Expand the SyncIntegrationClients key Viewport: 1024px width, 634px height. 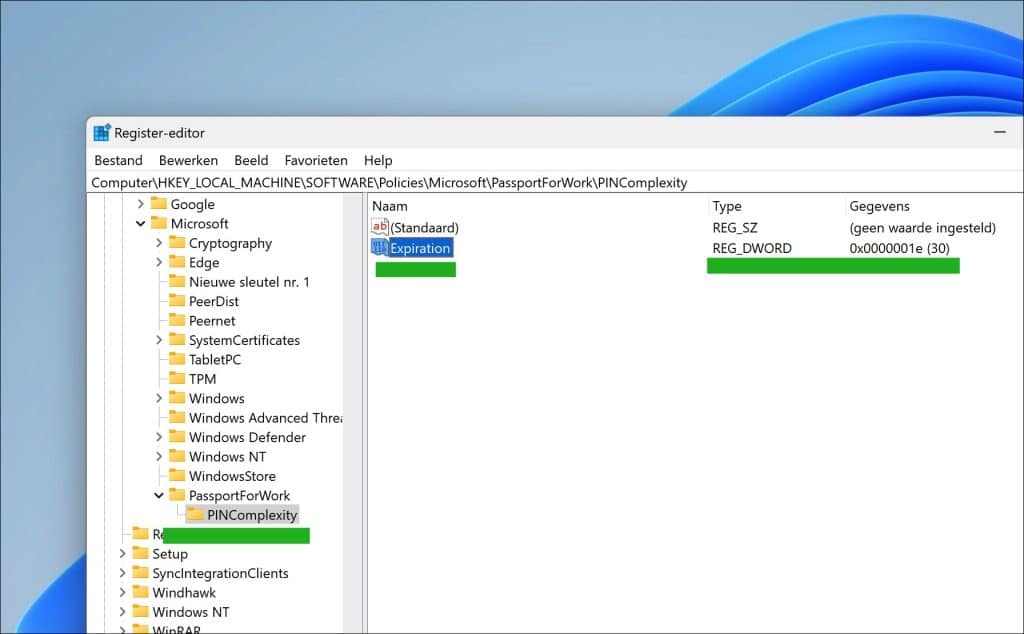coord(122,573)
